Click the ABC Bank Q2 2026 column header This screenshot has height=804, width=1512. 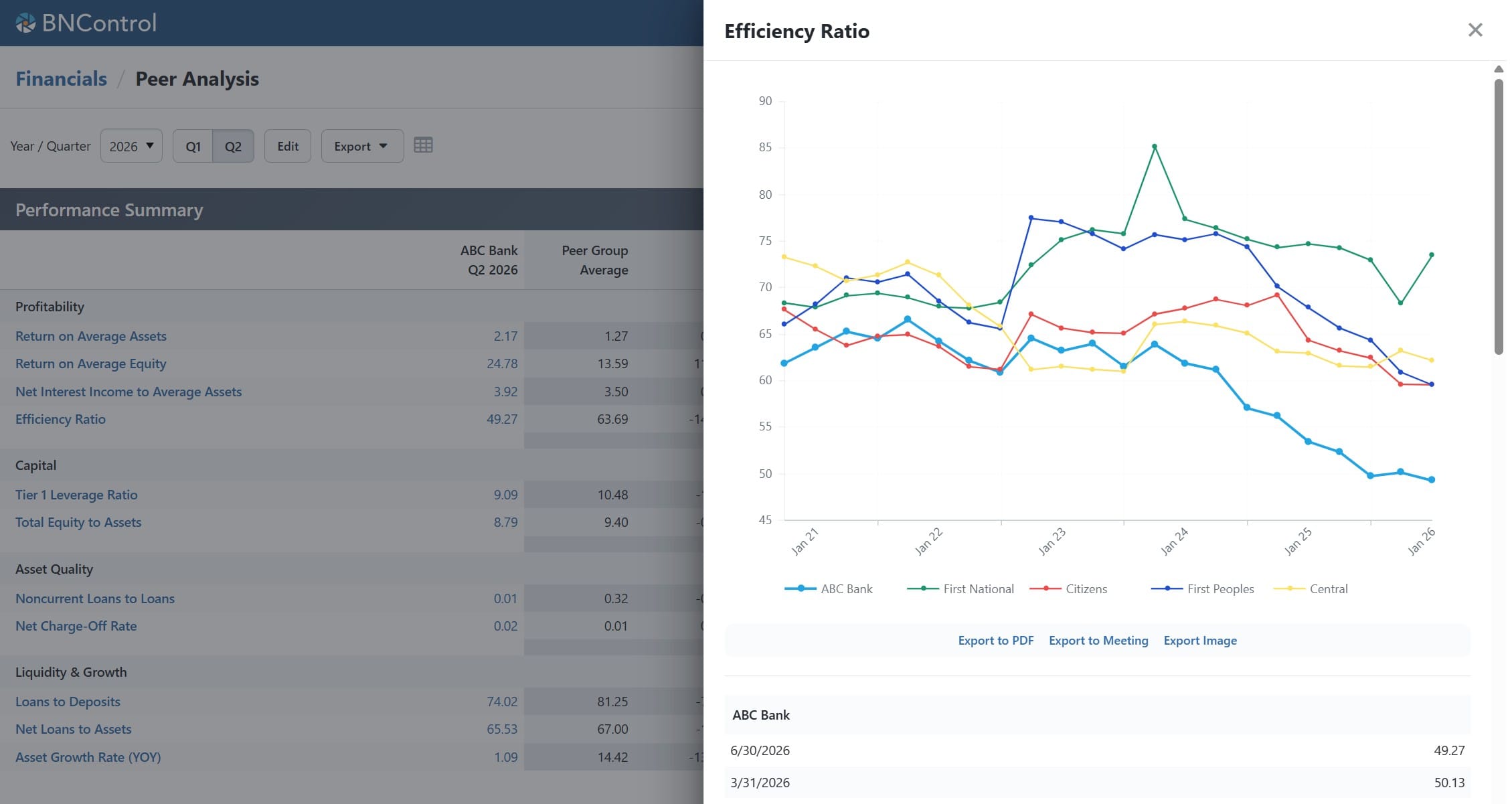(489, 260)
